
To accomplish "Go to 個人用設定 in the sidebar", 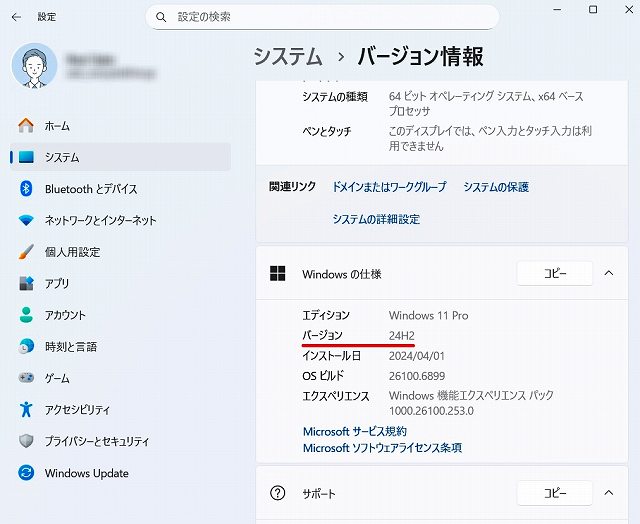I will (x=72, y=252).
